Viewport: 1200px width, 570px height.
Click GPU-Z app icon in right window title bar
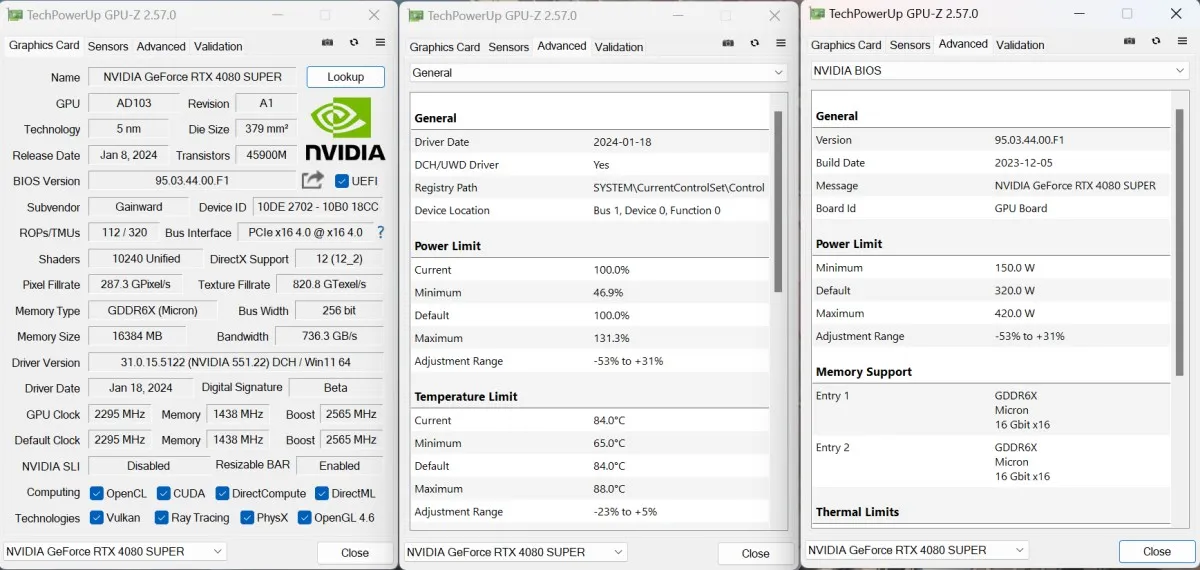click(817, 13)
